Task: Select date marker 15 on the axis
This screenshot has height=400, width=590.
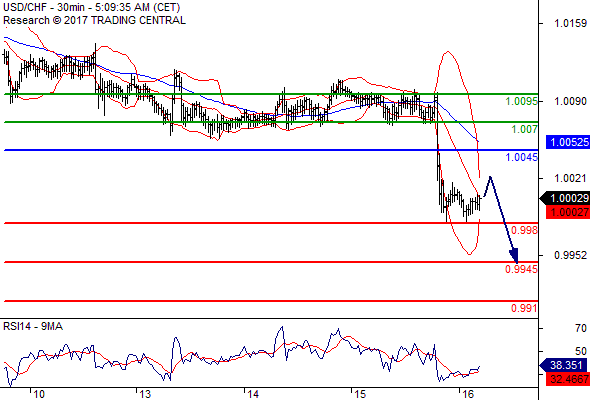Action: tap(360, 394)
